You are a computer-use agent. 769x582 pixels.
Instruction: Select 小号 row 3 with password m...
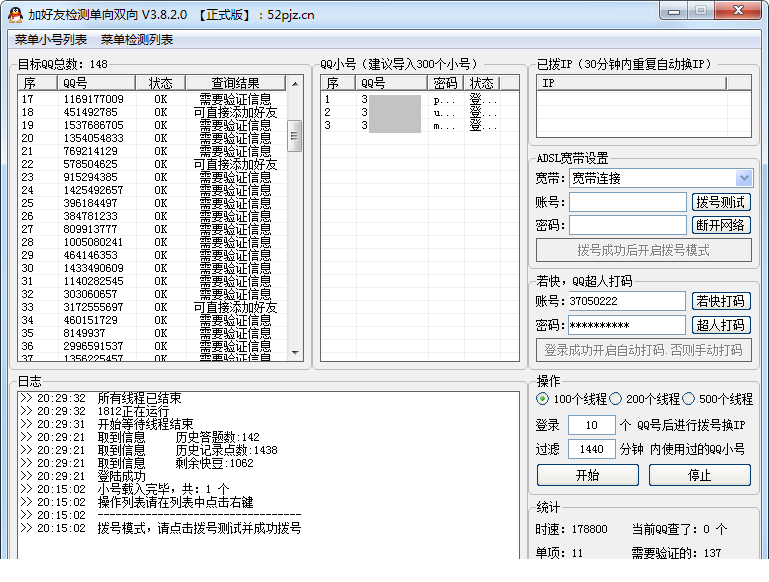(x=420, y=126)
